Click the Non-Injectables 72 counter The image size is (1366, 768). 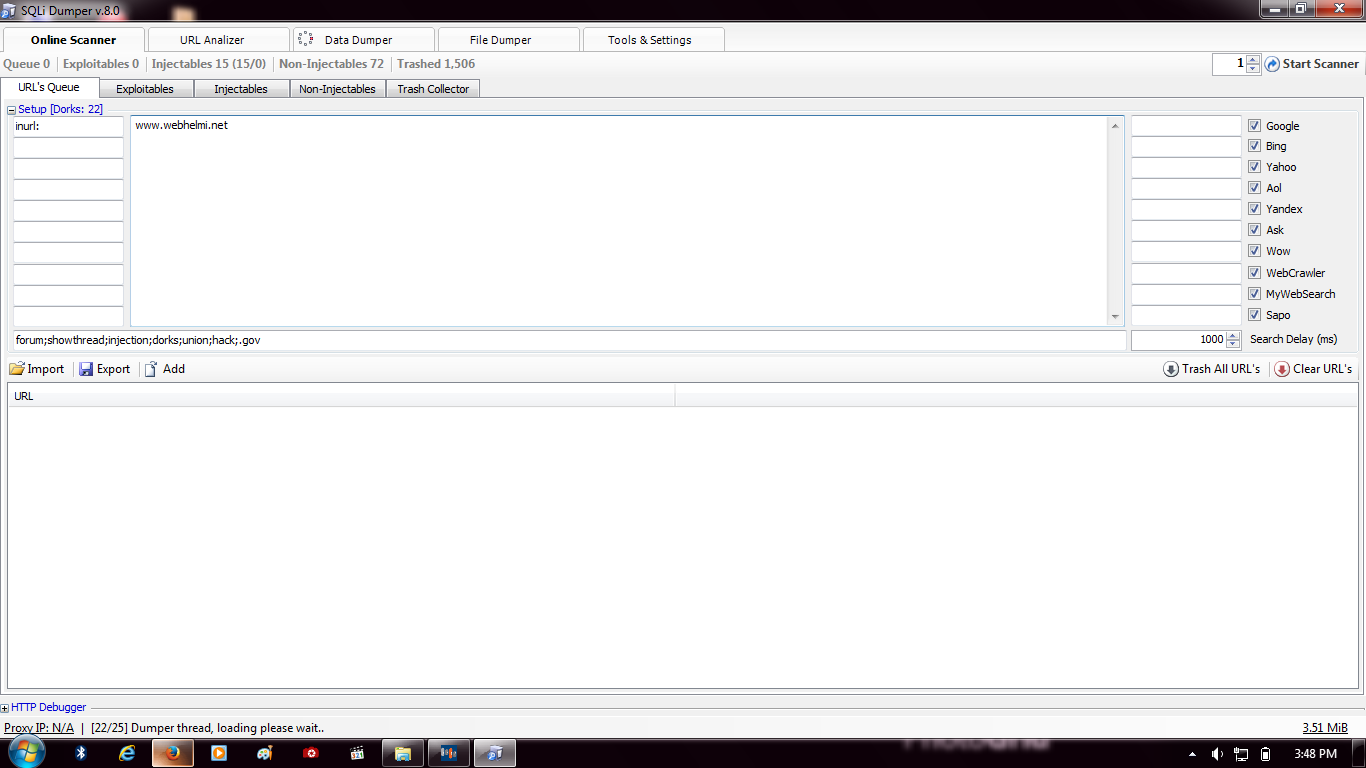click(331, 64)
